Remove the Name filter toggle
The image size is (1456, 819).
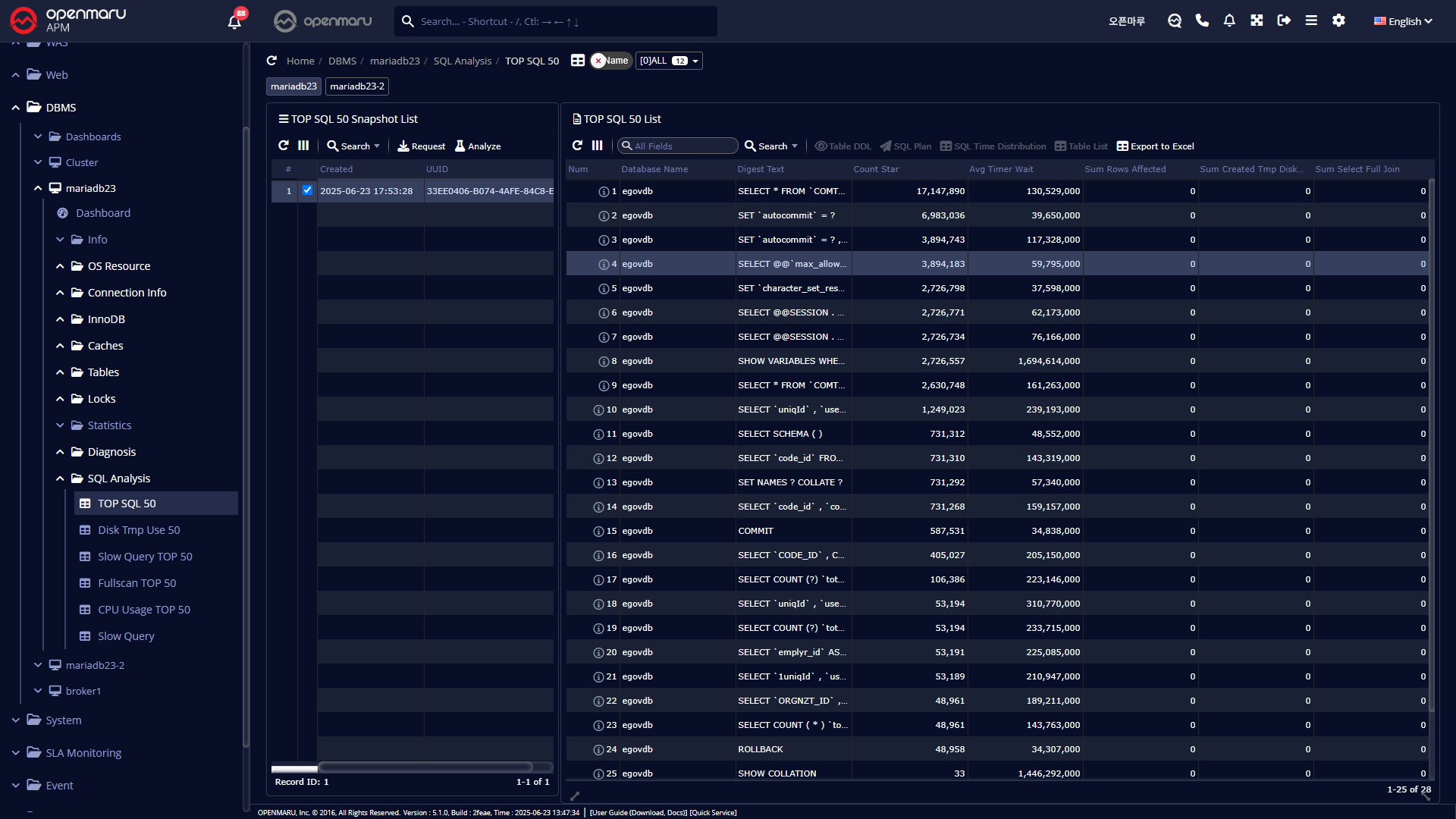(598, 61)
